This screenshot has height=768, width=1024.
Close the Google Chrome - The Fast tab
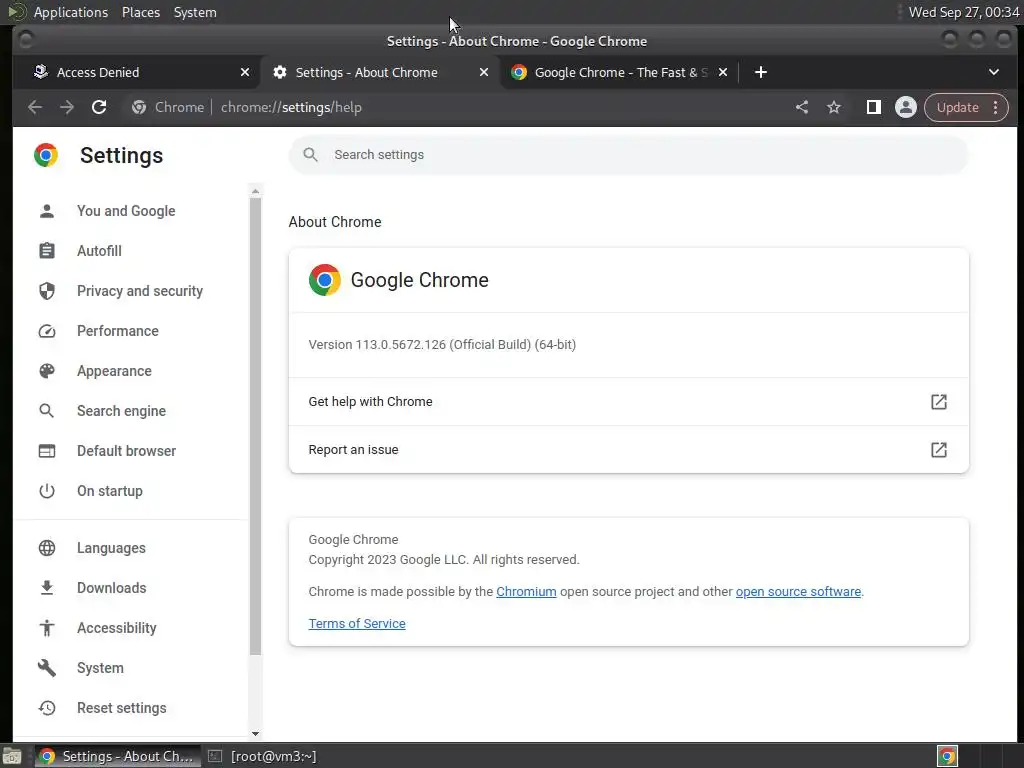coord(723,72)
